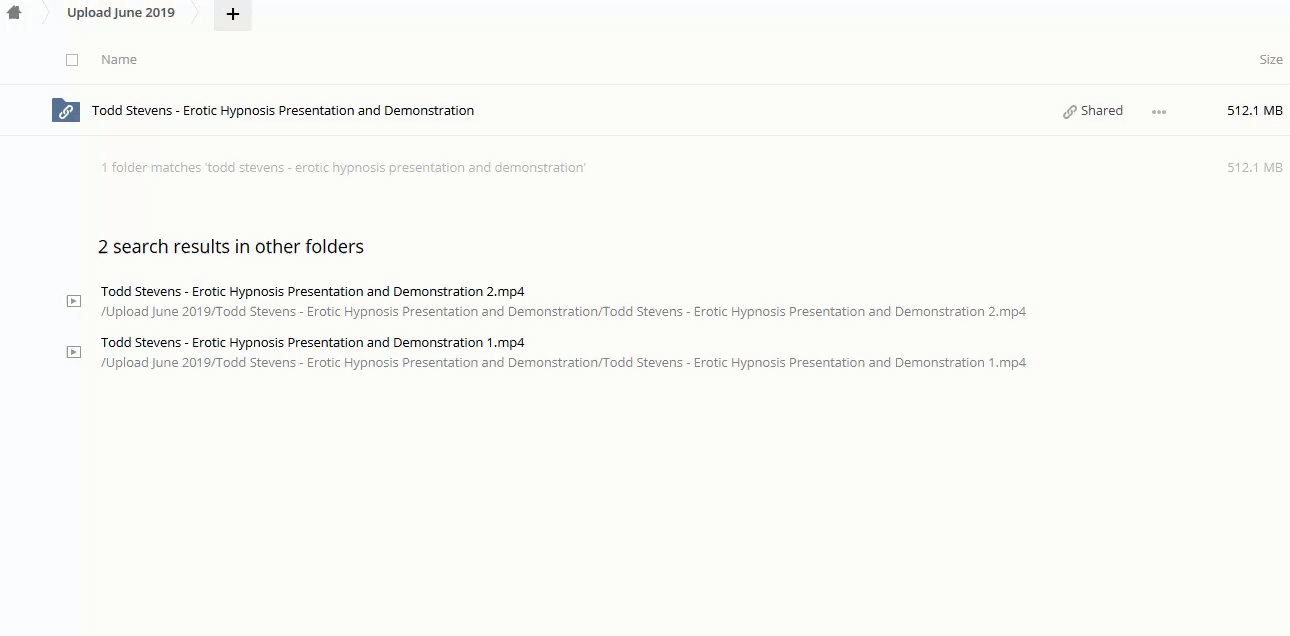Click the shared folder link icon
Image resolution: width=1290 pixels, height=636 pixels.
tap(65, 110)
